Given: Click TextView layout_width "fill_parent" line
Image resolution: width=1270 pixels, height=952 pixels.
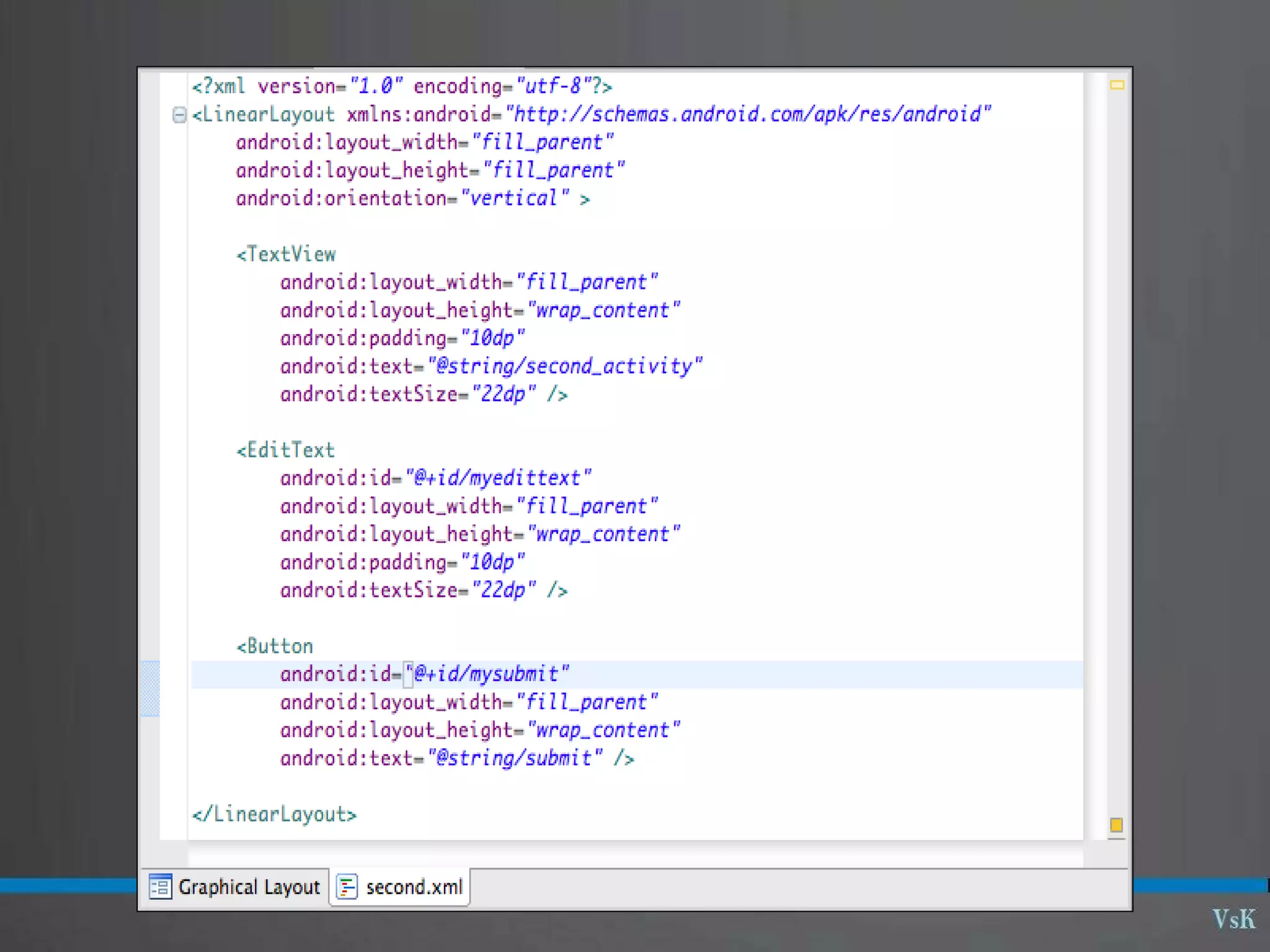Looking at the screenshot, I should click(469, 282).
